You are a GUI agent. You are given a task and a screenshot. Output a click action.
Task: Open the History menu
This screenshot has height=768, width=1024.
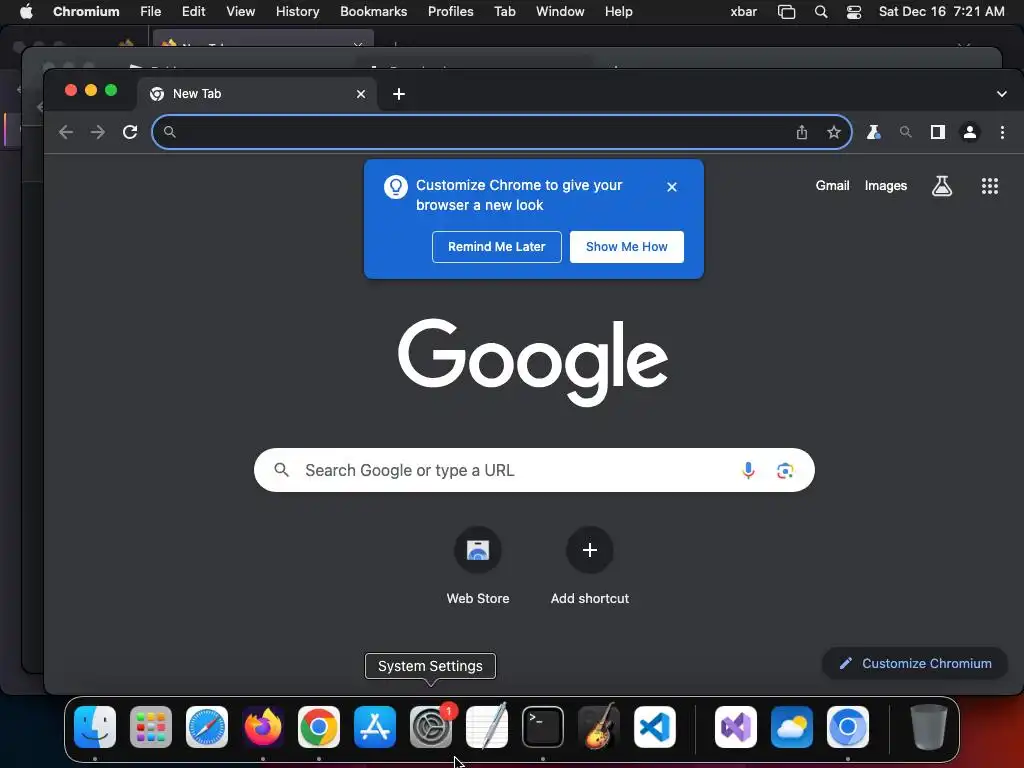[297, 12]
